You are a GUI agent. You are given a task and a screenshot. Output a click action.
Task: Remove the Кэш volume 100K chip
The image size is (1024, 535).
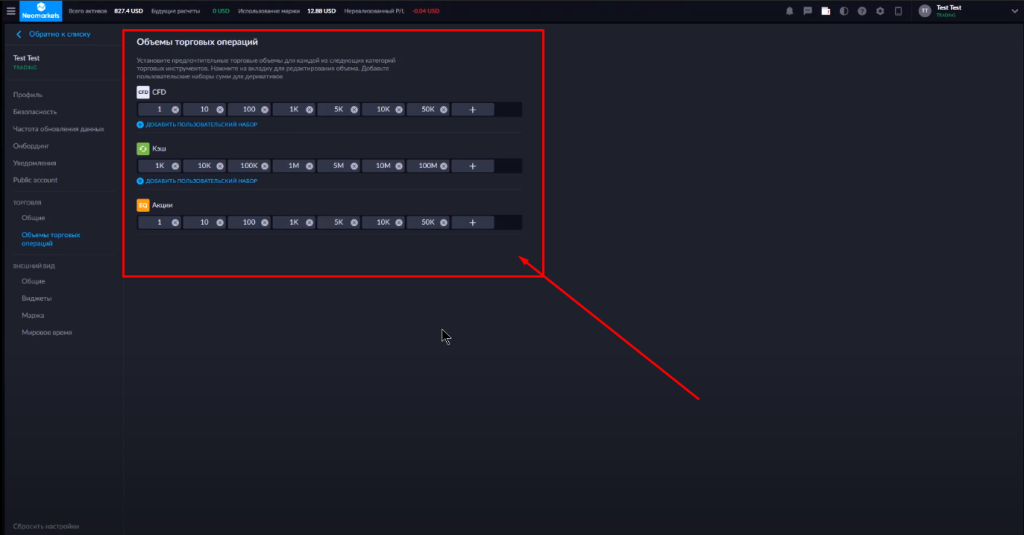[264, 166]
